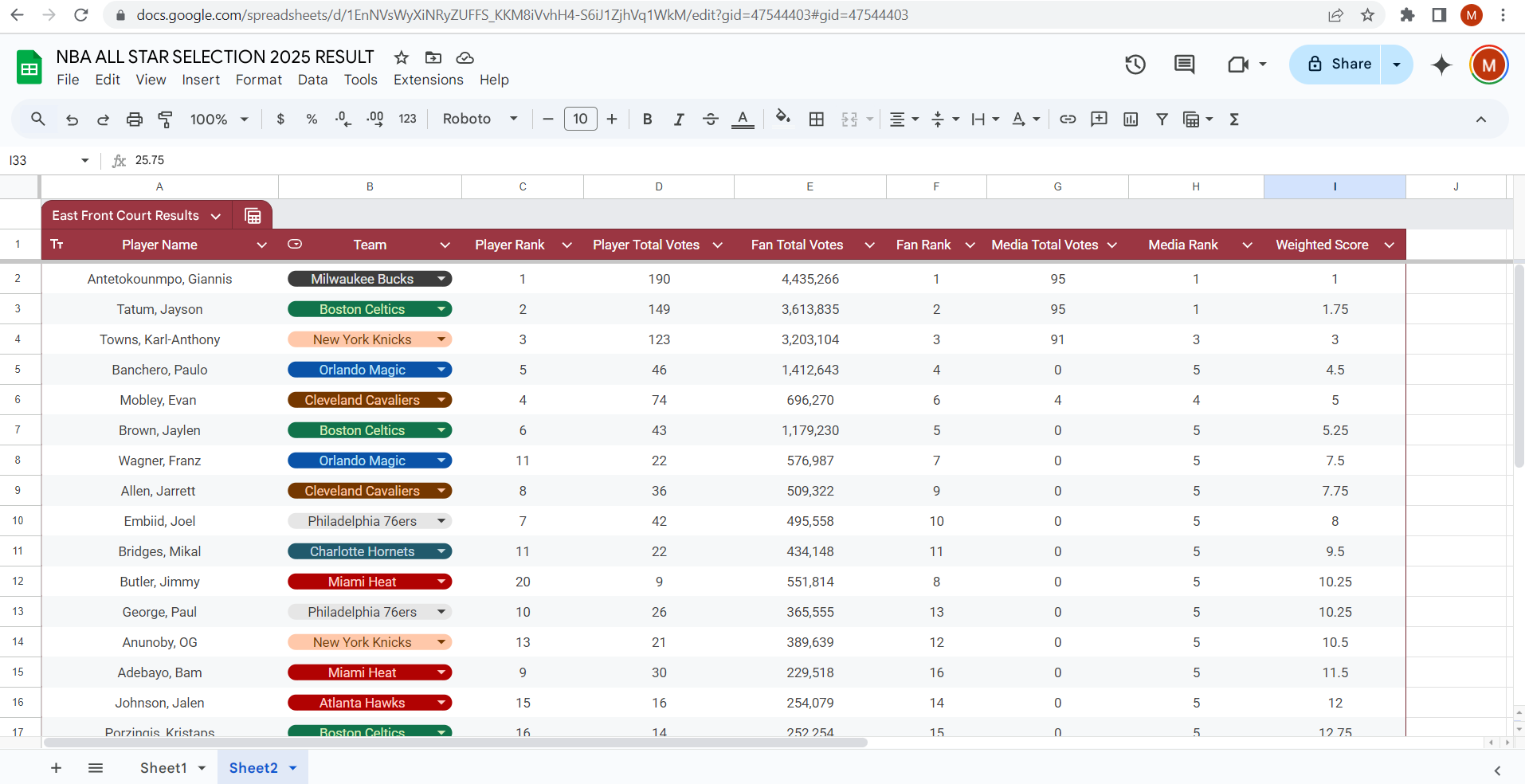Viewport: 1525px width, 784px height.
Task: Open the Data menu
Action: [313, 80]
